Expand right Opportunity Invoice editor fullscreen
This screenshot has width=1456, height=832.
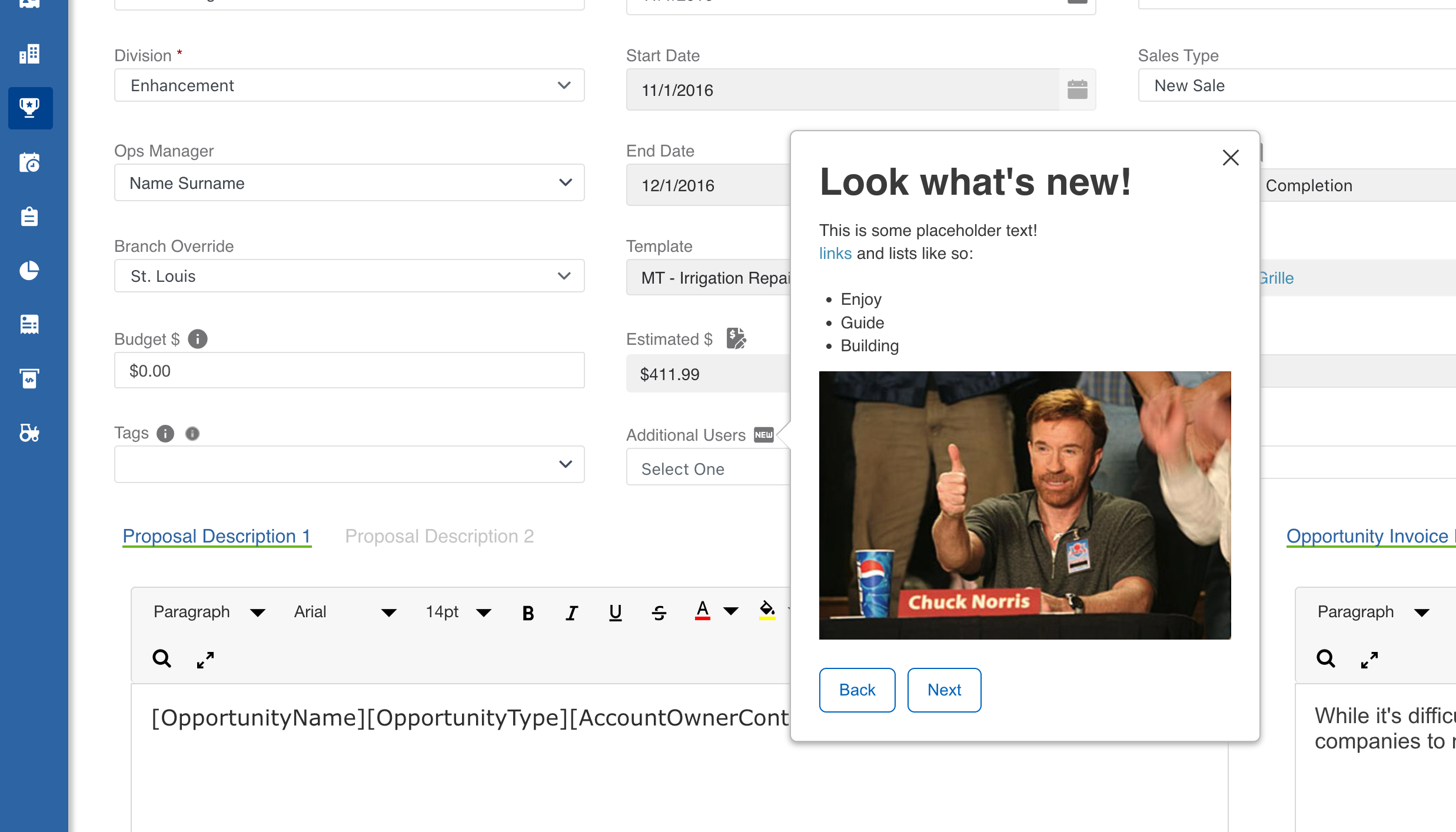click(1369, 660)
